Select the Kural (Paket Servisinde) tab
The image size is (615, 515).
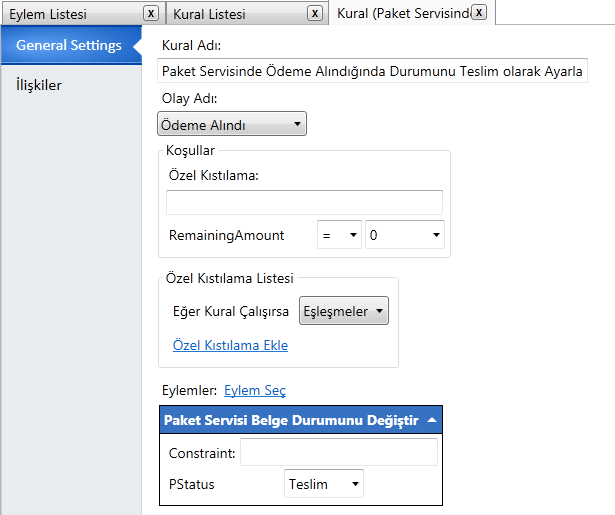[x=402, y=14]
